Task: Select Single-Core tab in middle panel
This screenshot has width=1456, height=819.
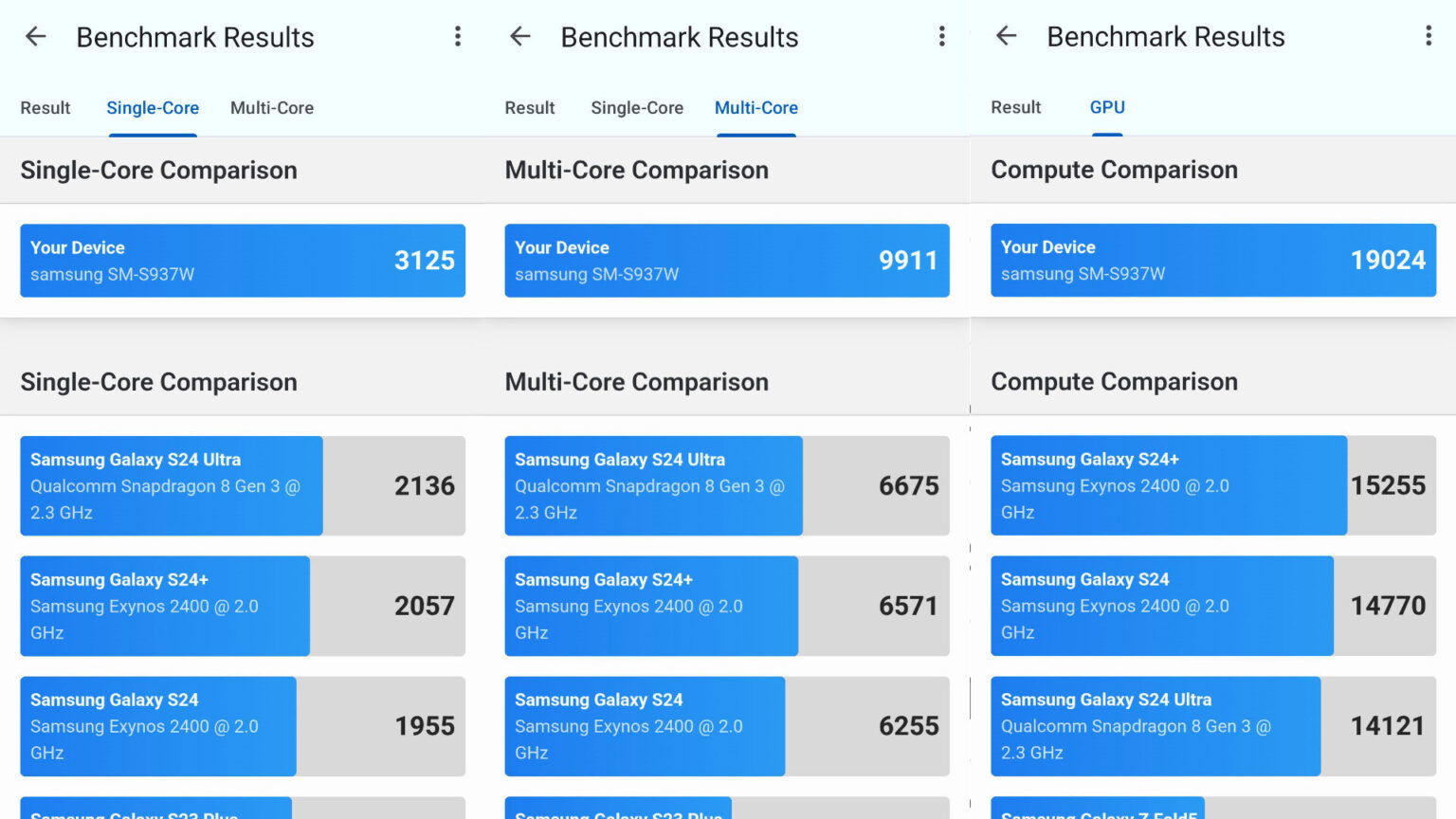Action: [637, 108]
